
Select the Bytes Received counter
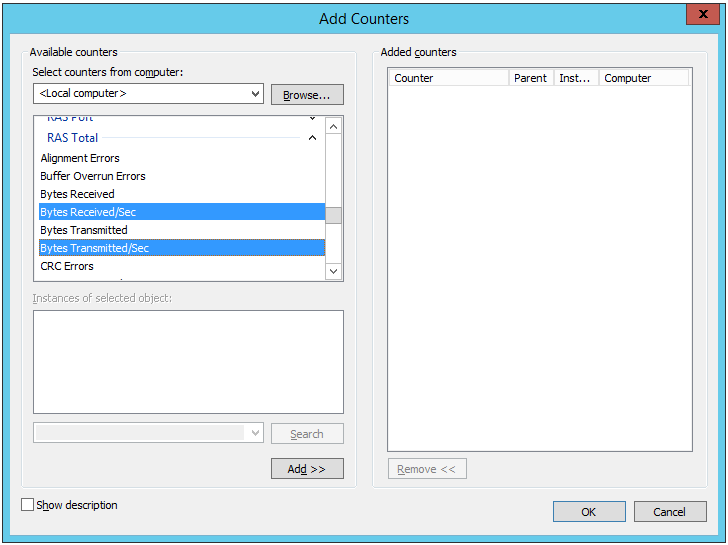click(x=182, y=194)
